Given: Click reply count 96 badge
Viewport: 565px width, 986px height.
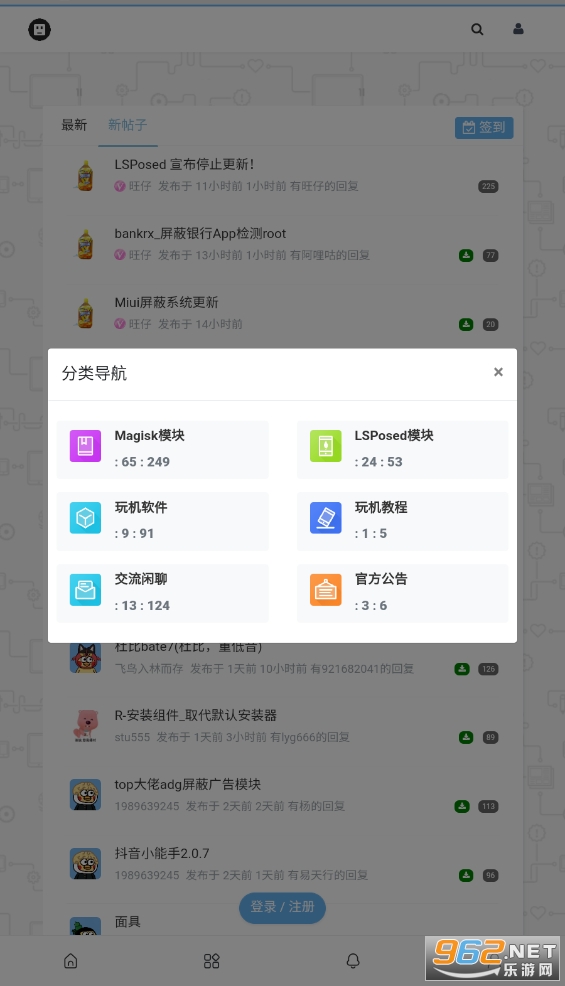Looking at the screenshot, I should pos(491,875).
